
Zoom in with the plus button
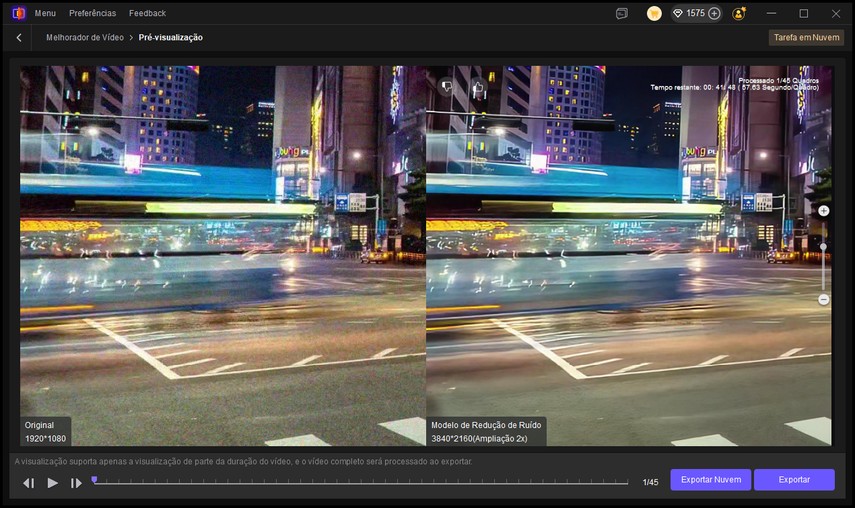click(823, 211)
